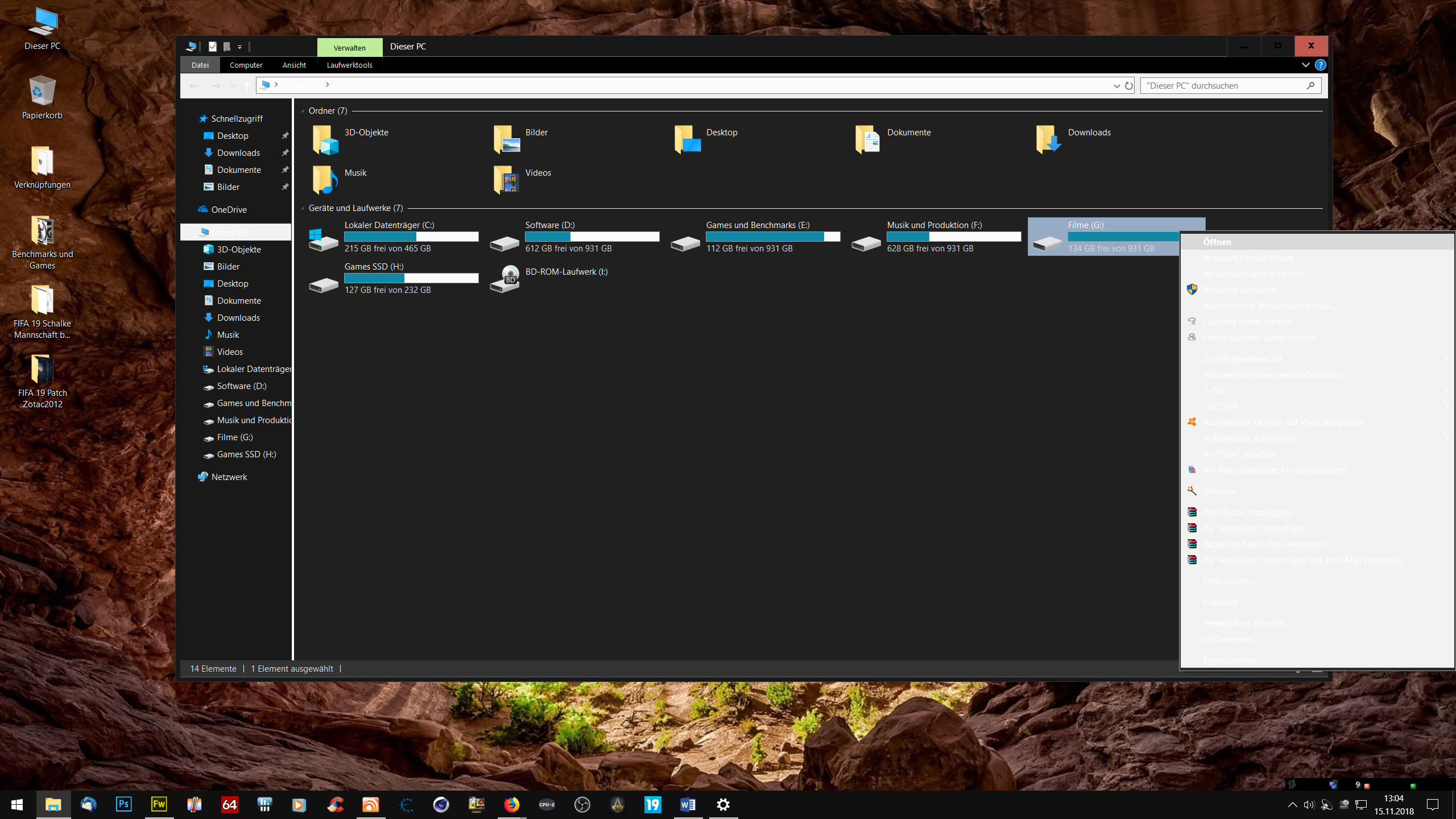Refresh the address bar location
The height and width of the screenshot is (819, 1456).
point(1129,86)
